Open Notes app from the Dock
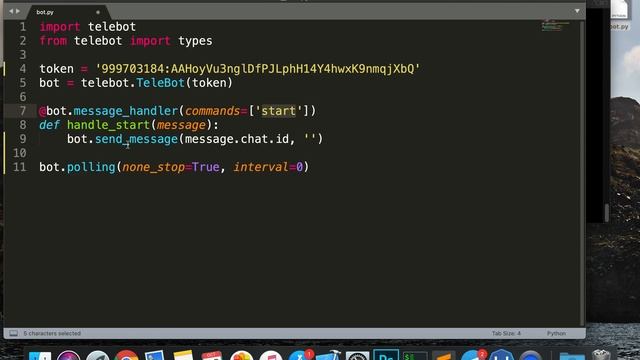The height and width of the screenshot is (360, 640). [x=183, y=355]
